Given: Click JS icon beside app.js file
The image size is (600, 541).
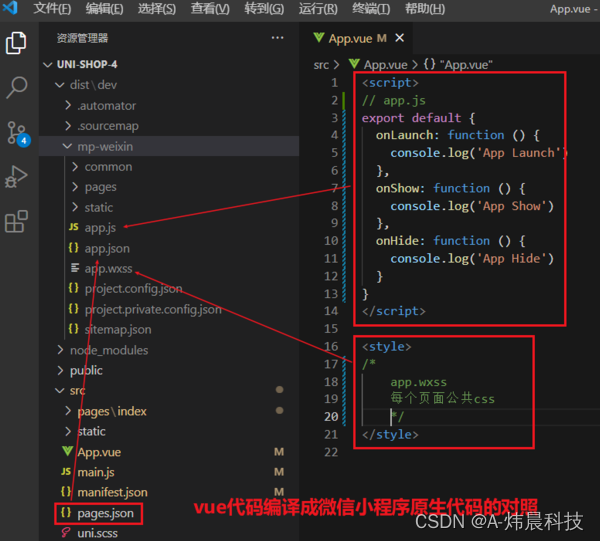Looking at the screenshot, I should pos(73,227).
